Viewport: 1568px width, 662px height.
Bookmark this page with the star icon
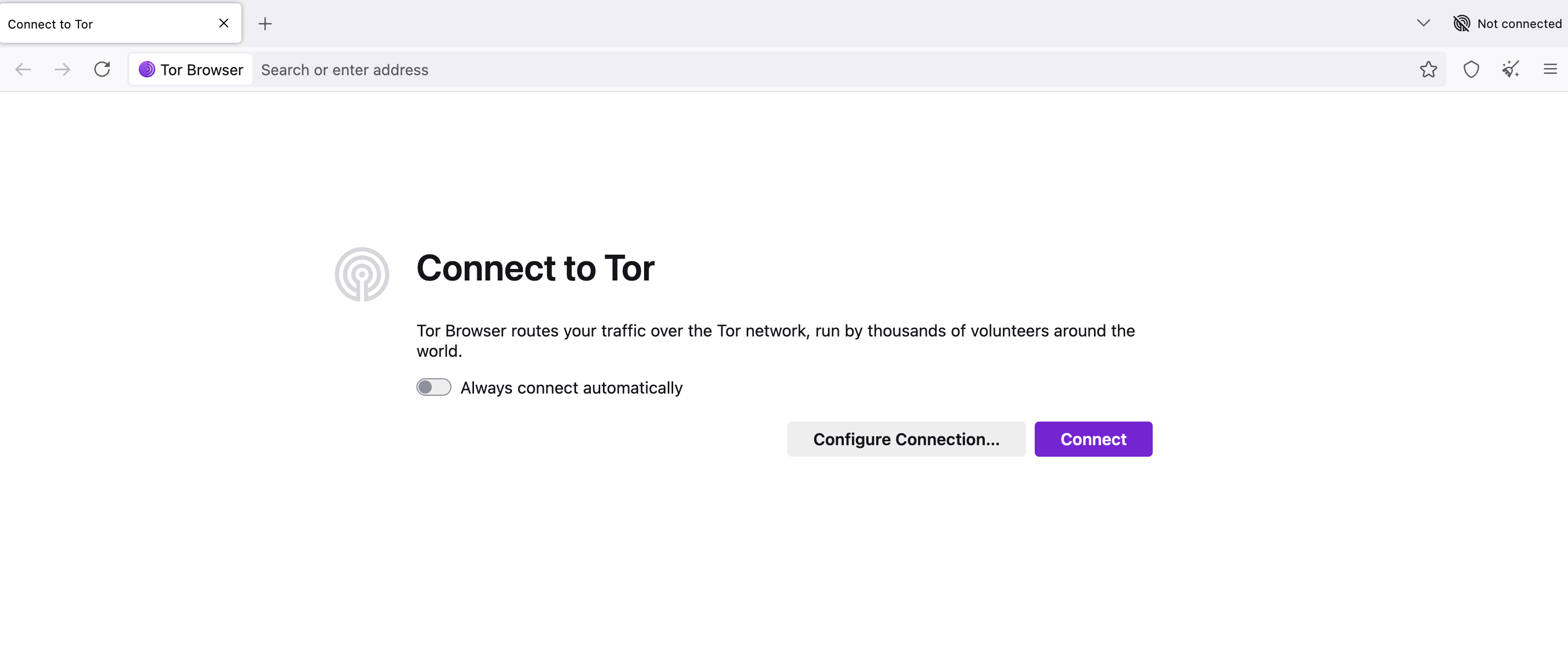pyautogui.click(x=1428, y=69)
